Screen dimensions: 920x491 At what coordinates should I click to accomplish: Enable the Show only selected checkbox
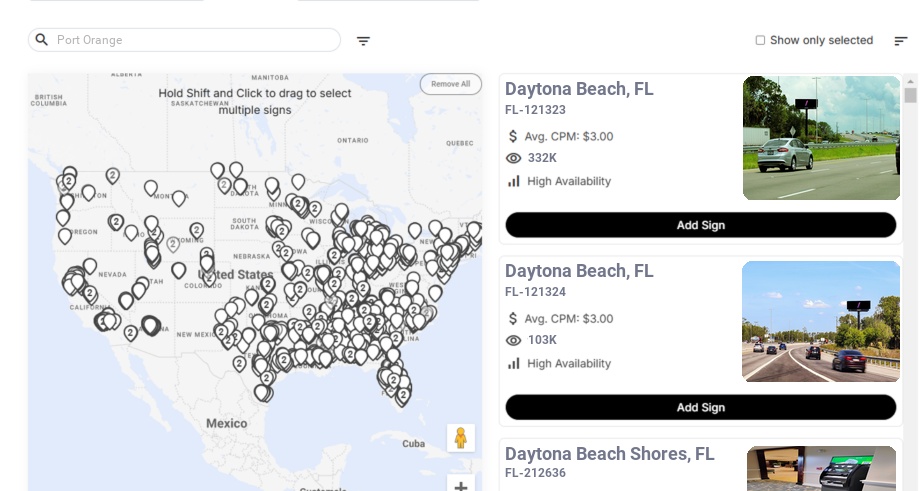[x=760, y=41]
